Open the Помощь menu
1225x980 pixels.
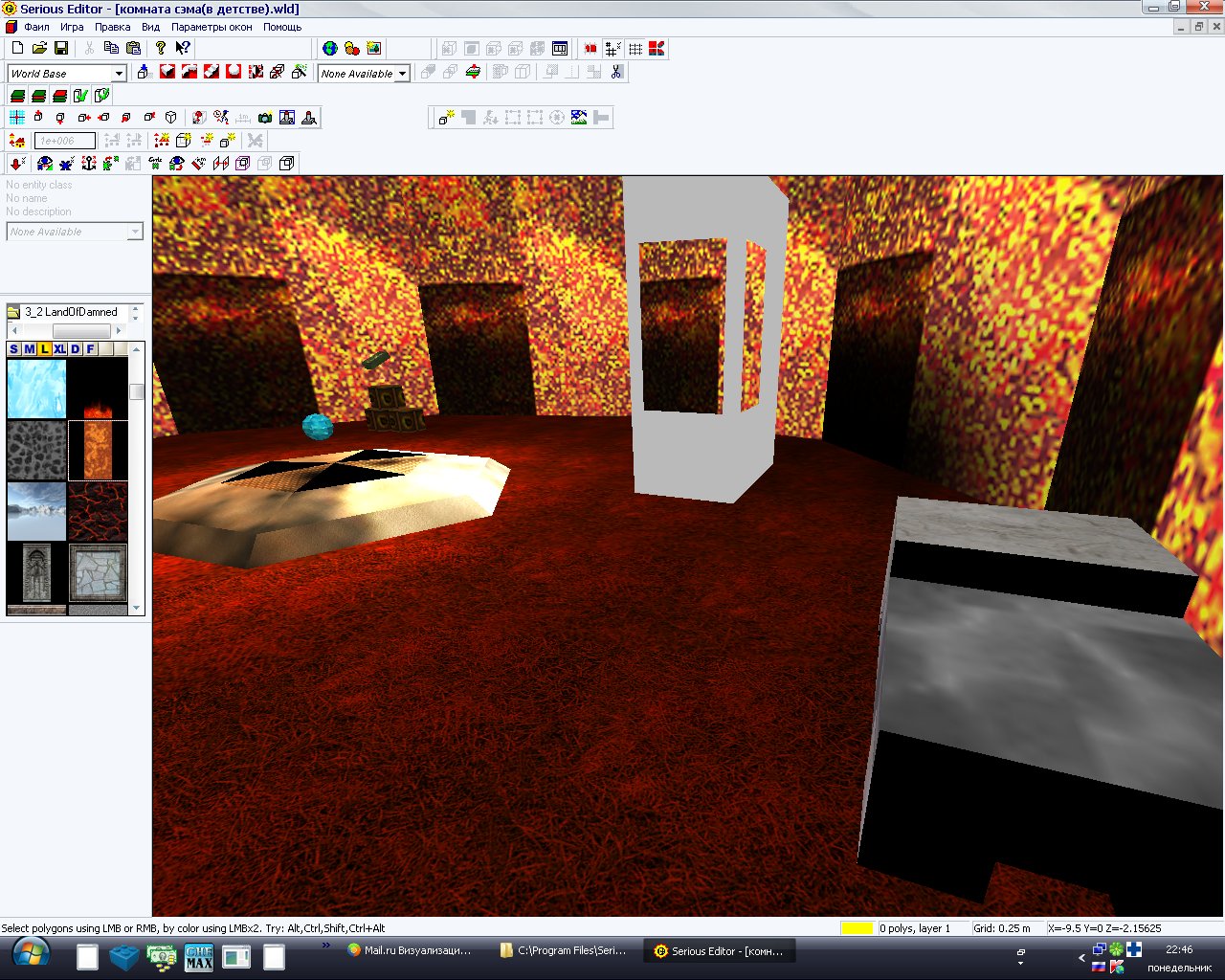click(282, 27)
